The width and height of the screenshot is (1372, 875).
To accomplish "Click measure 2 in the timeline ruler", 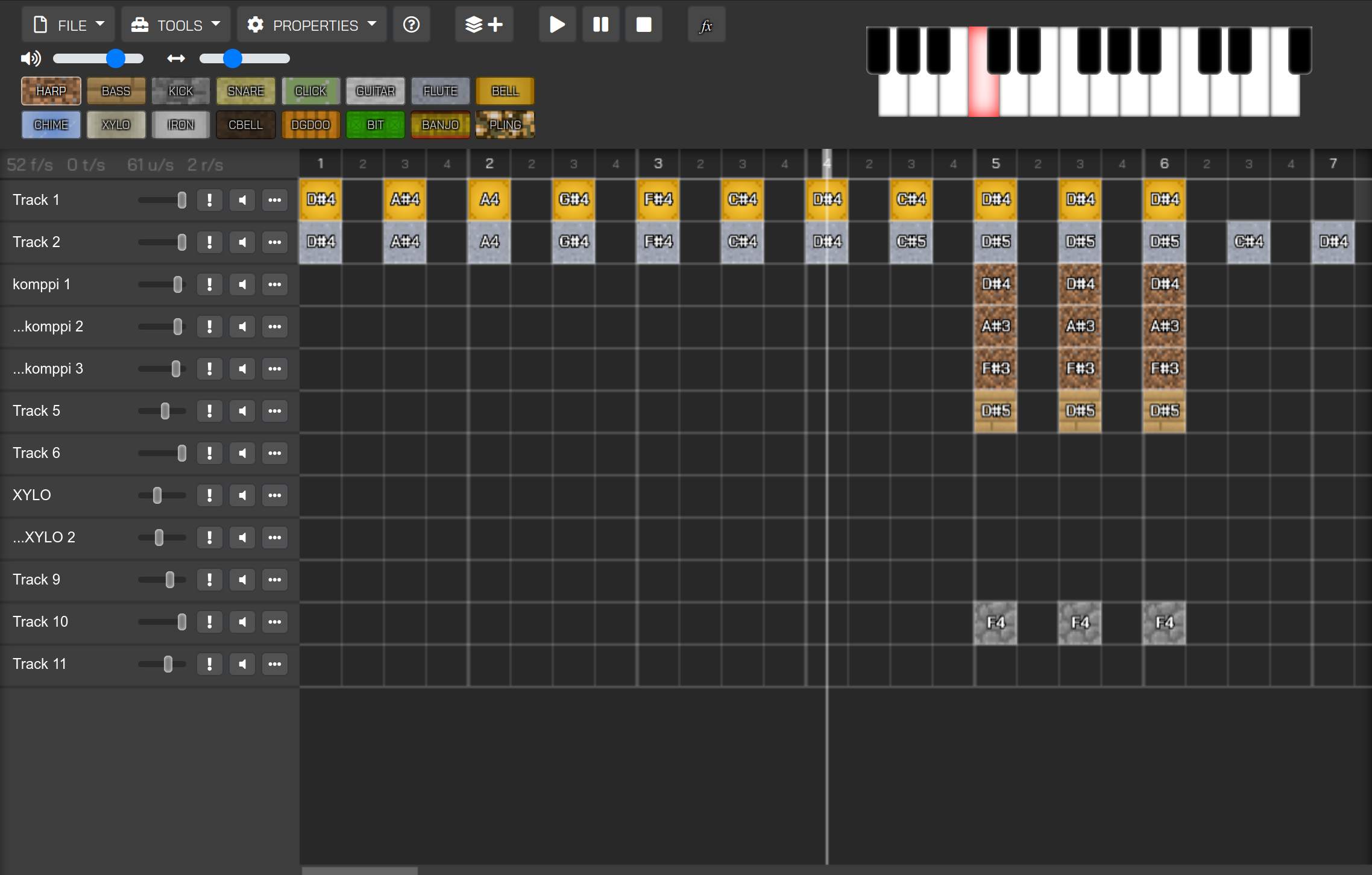I will [x=489, y=163].
